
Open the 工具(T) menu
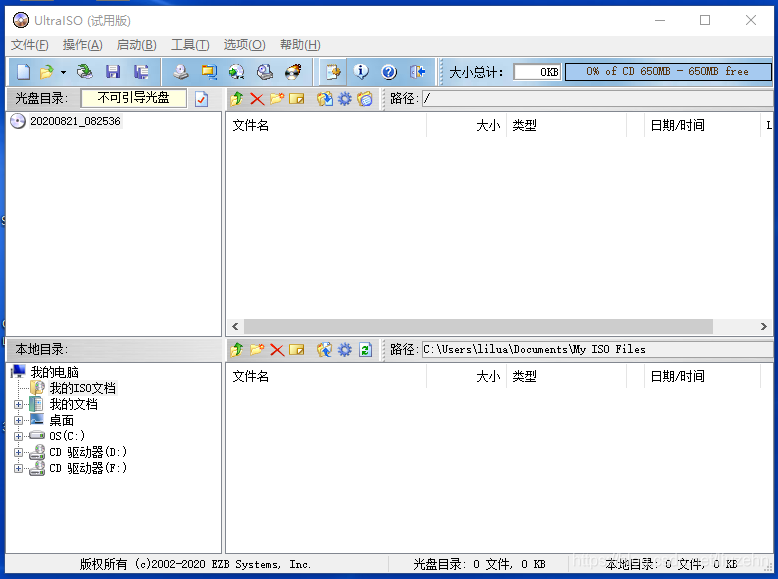[x=190, y=45]
